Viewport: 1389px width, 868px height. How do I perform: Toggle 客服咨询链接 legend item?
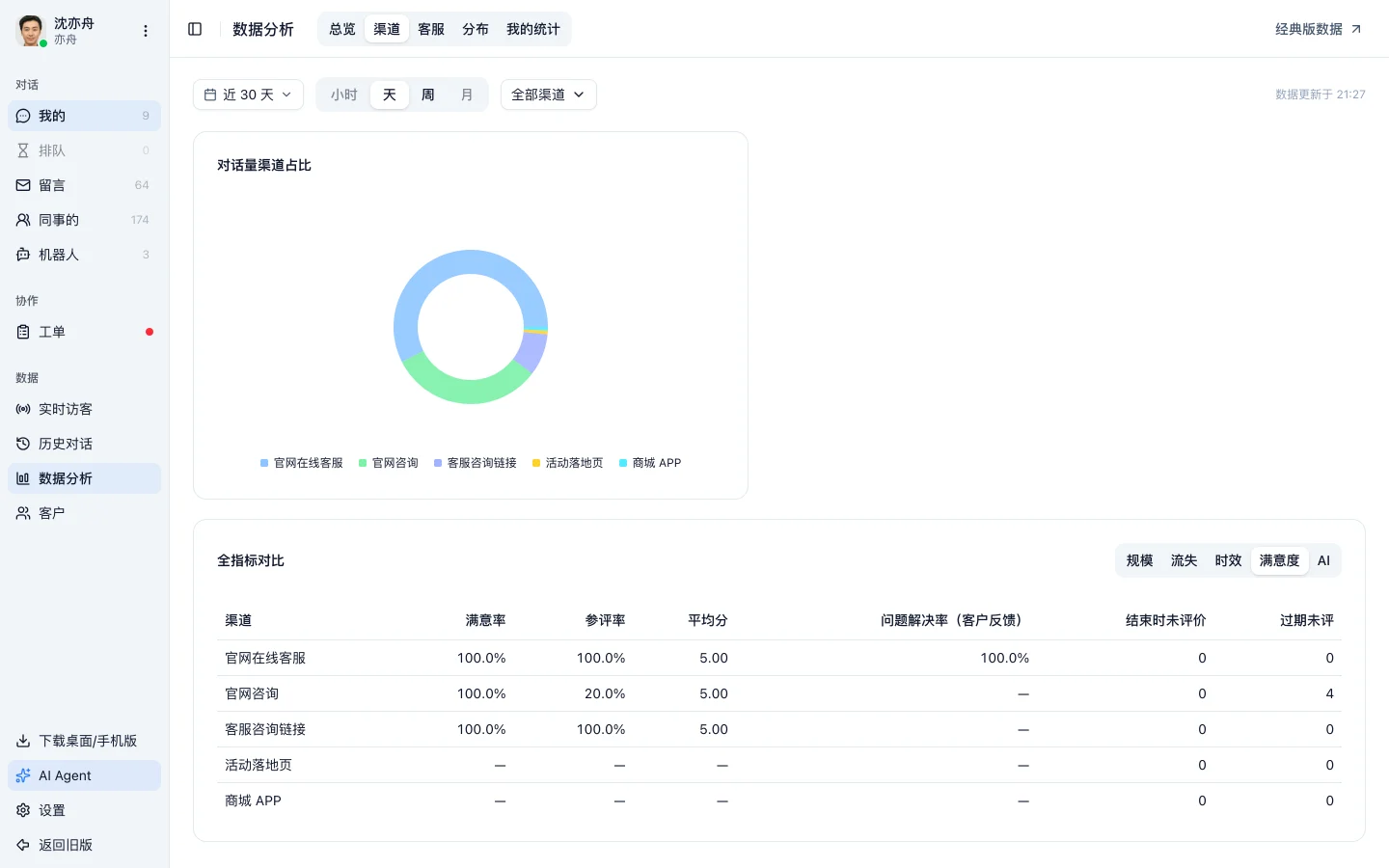click(x=476, y=463)
